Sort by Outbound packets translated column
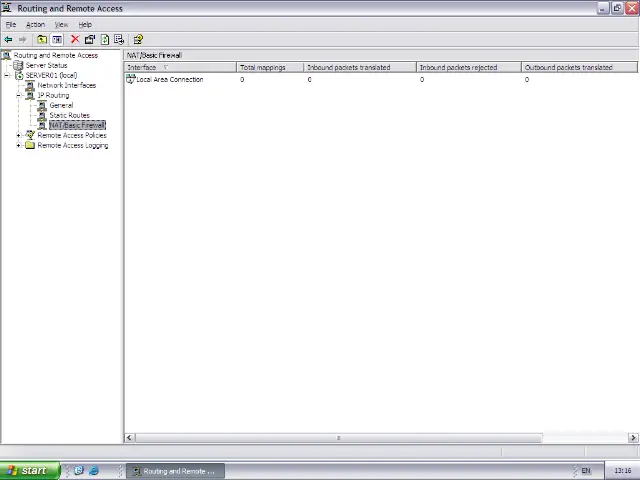 tap(579, 67)
